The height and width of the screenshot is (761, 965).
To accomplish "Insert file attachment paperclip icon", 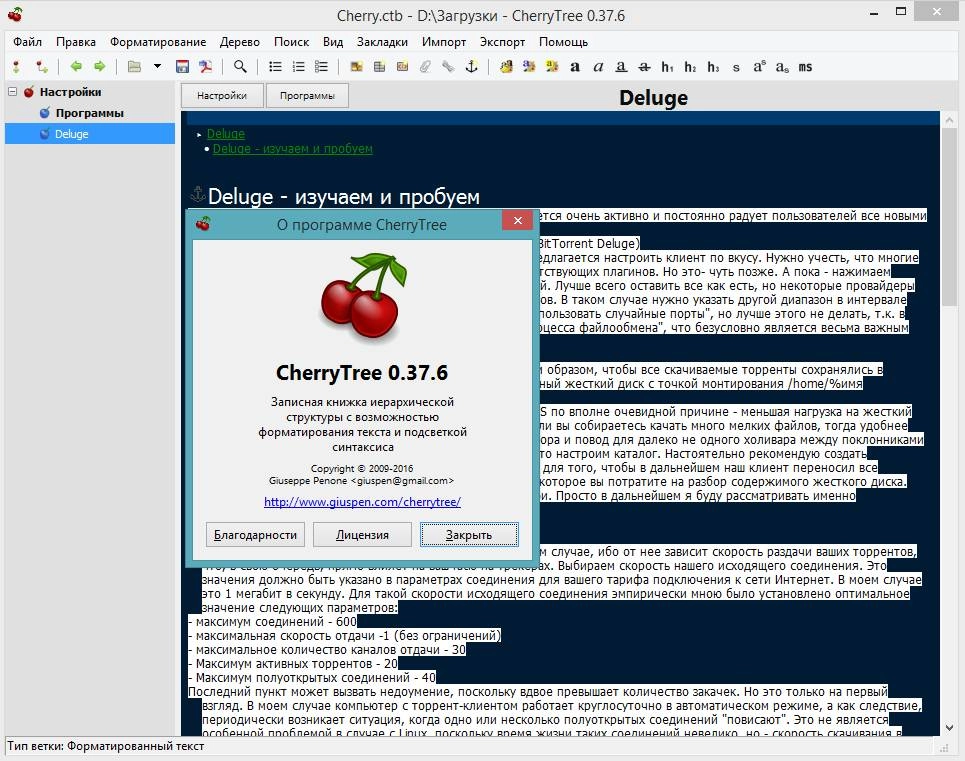I will pos(425,66).
